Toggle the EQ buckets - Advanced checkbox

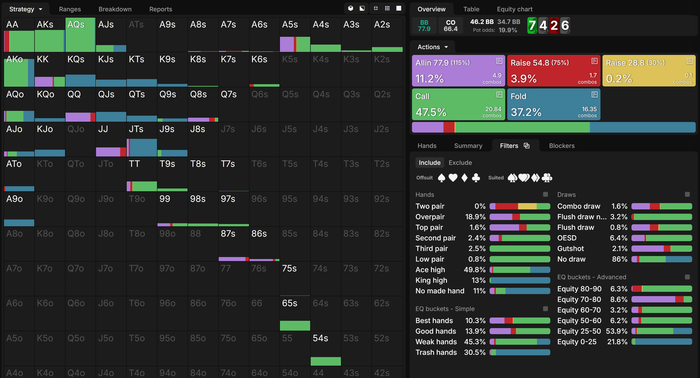click(687, 277)
